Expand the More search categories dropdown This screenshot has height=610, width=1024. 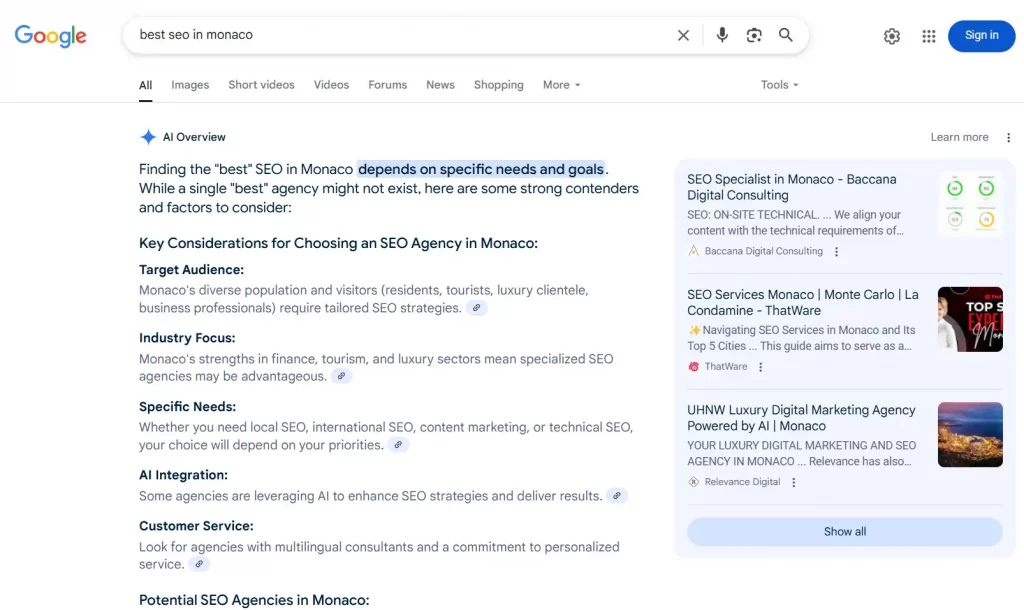pyautogui.click(x=561, y=85)
